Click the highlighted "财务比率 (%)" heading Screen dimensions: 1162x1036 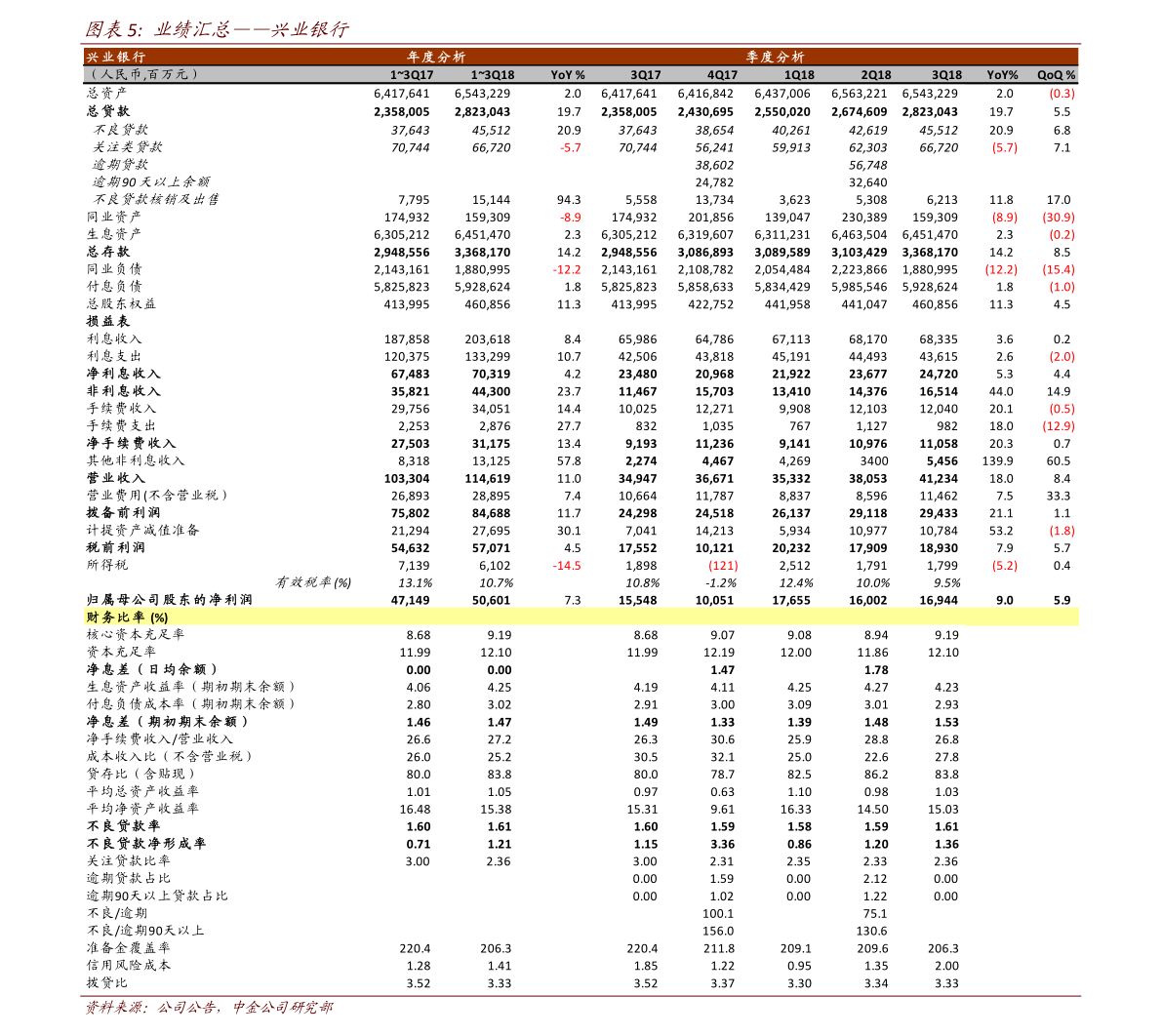pyautogui.click(x=128, y=617)
